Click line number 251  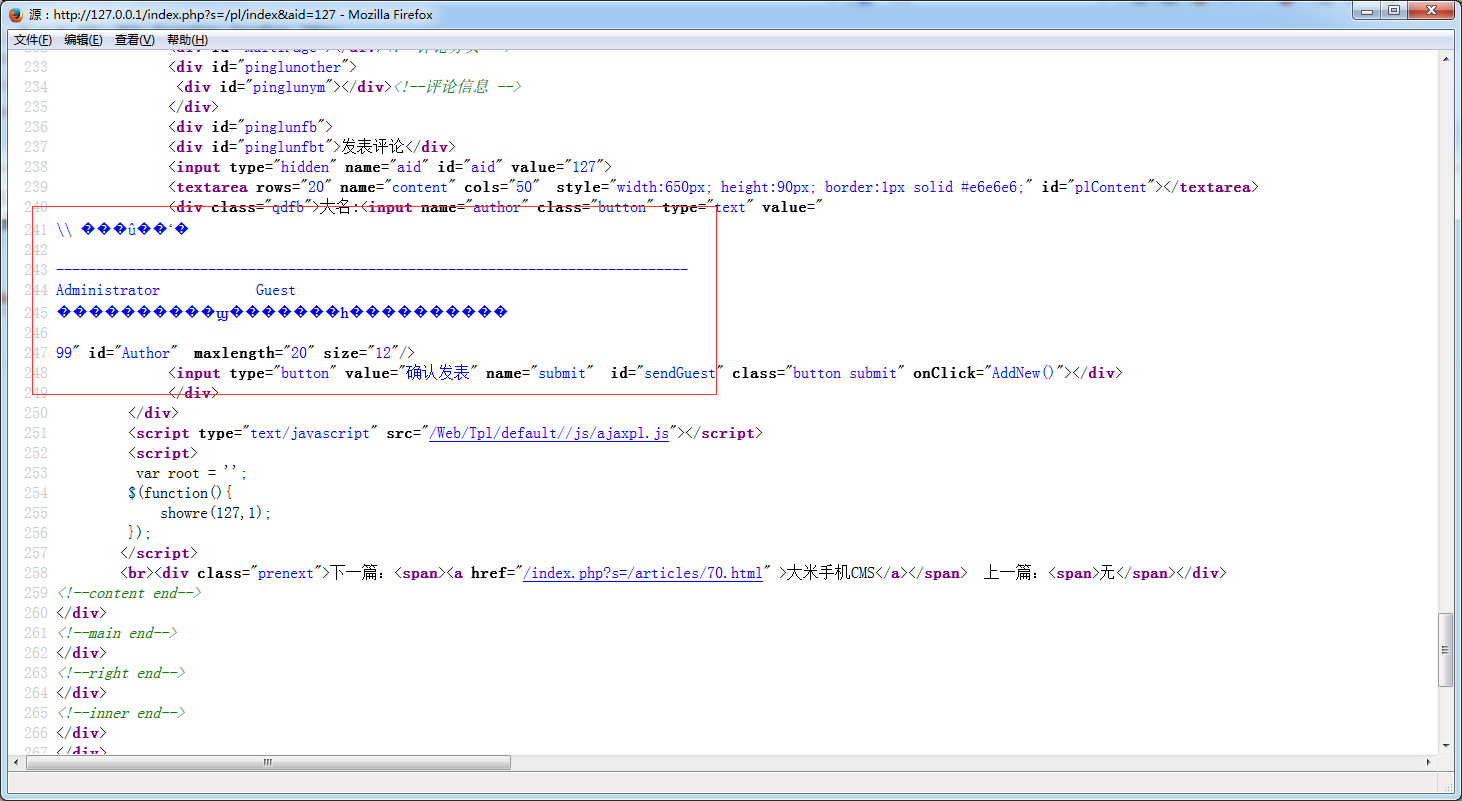point(36,433)
